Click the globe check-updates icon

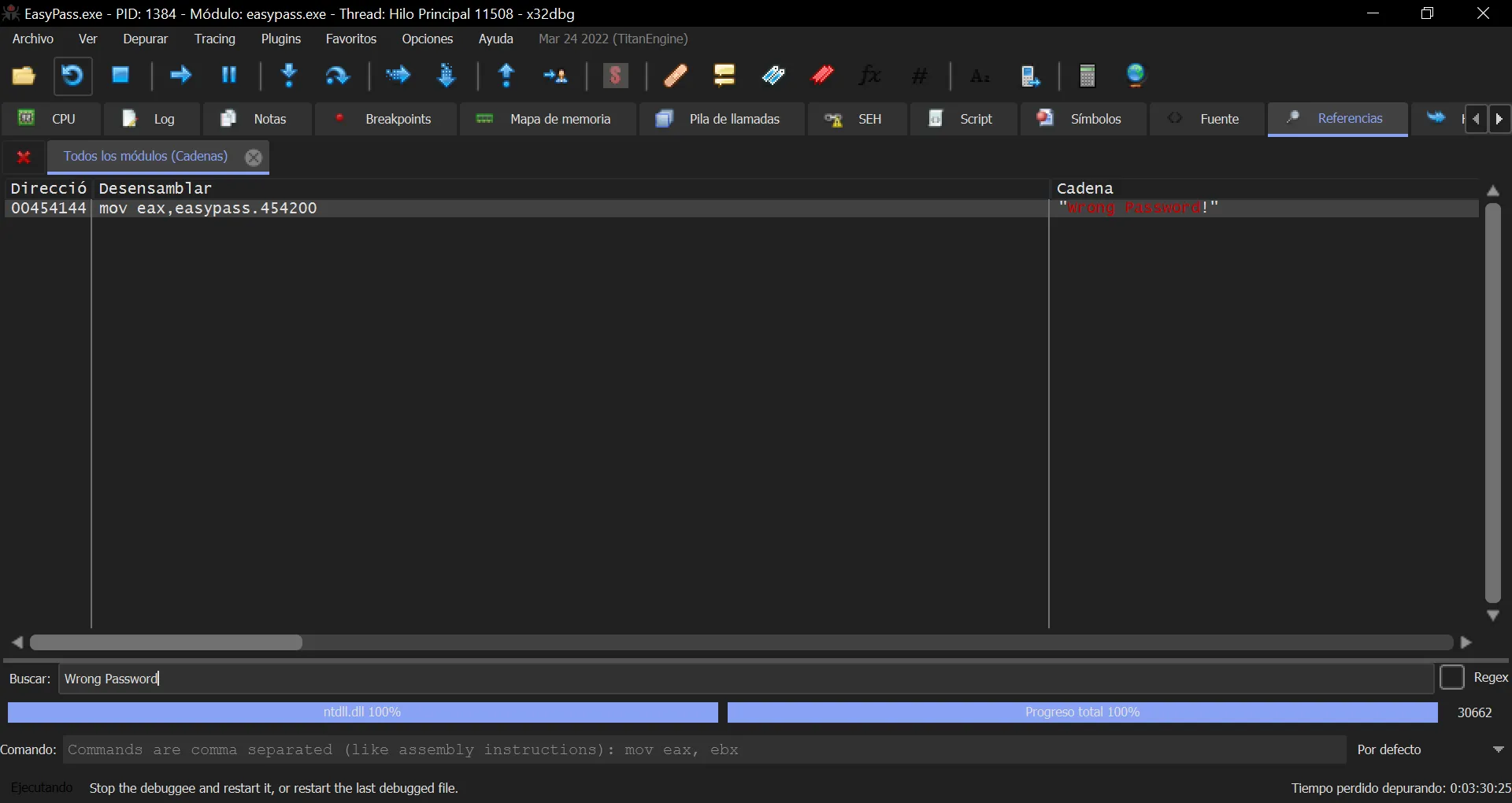click(1136, 76)
